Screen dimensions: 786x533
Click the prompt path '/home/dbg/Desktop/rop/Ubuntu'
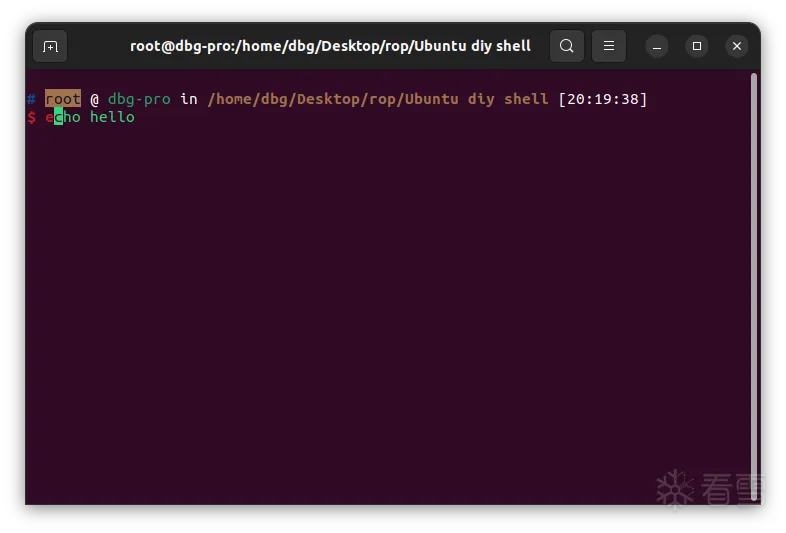[333, 99]
